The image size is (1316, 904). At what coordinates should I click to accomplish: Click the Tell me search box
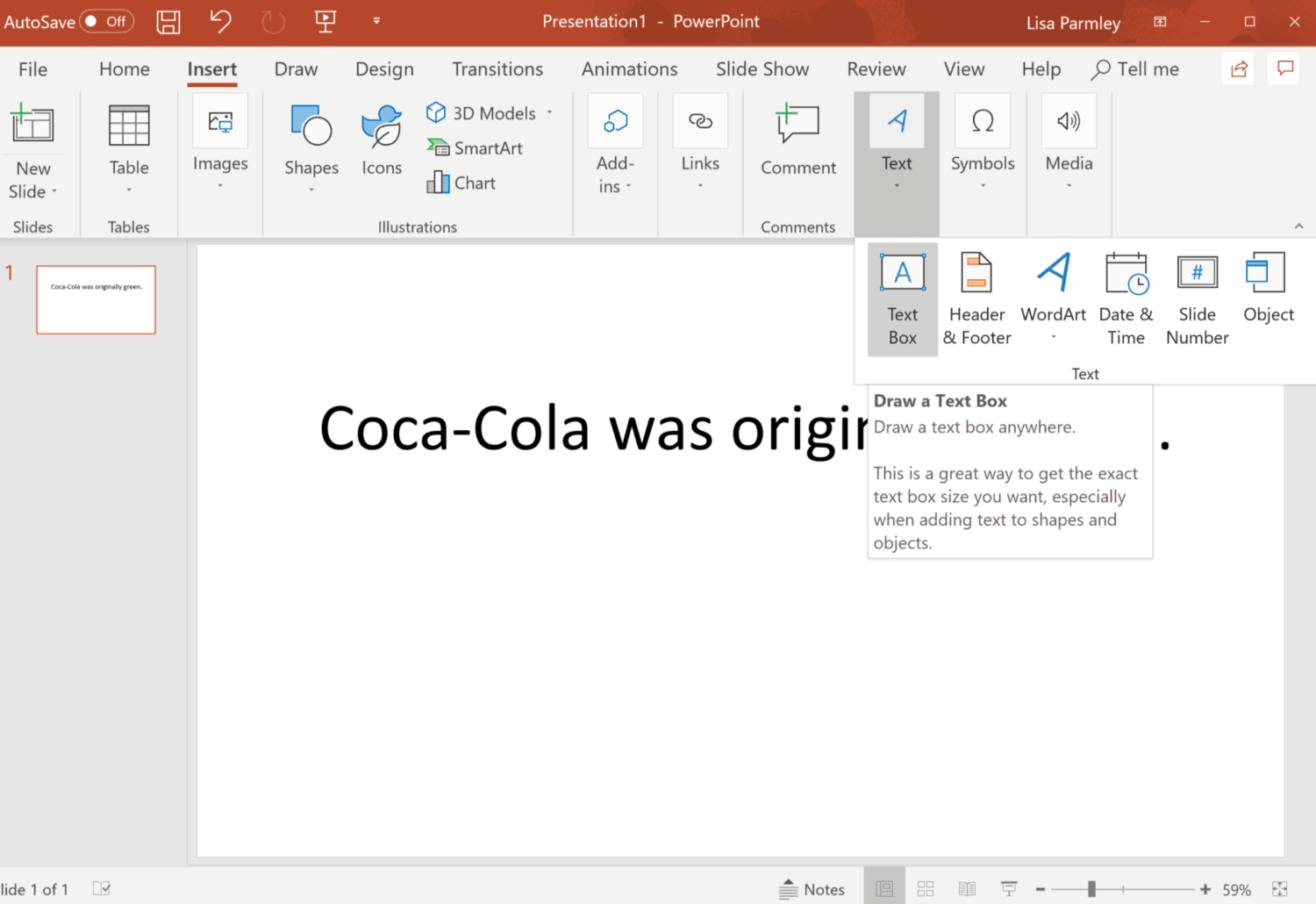point(1136,69)
